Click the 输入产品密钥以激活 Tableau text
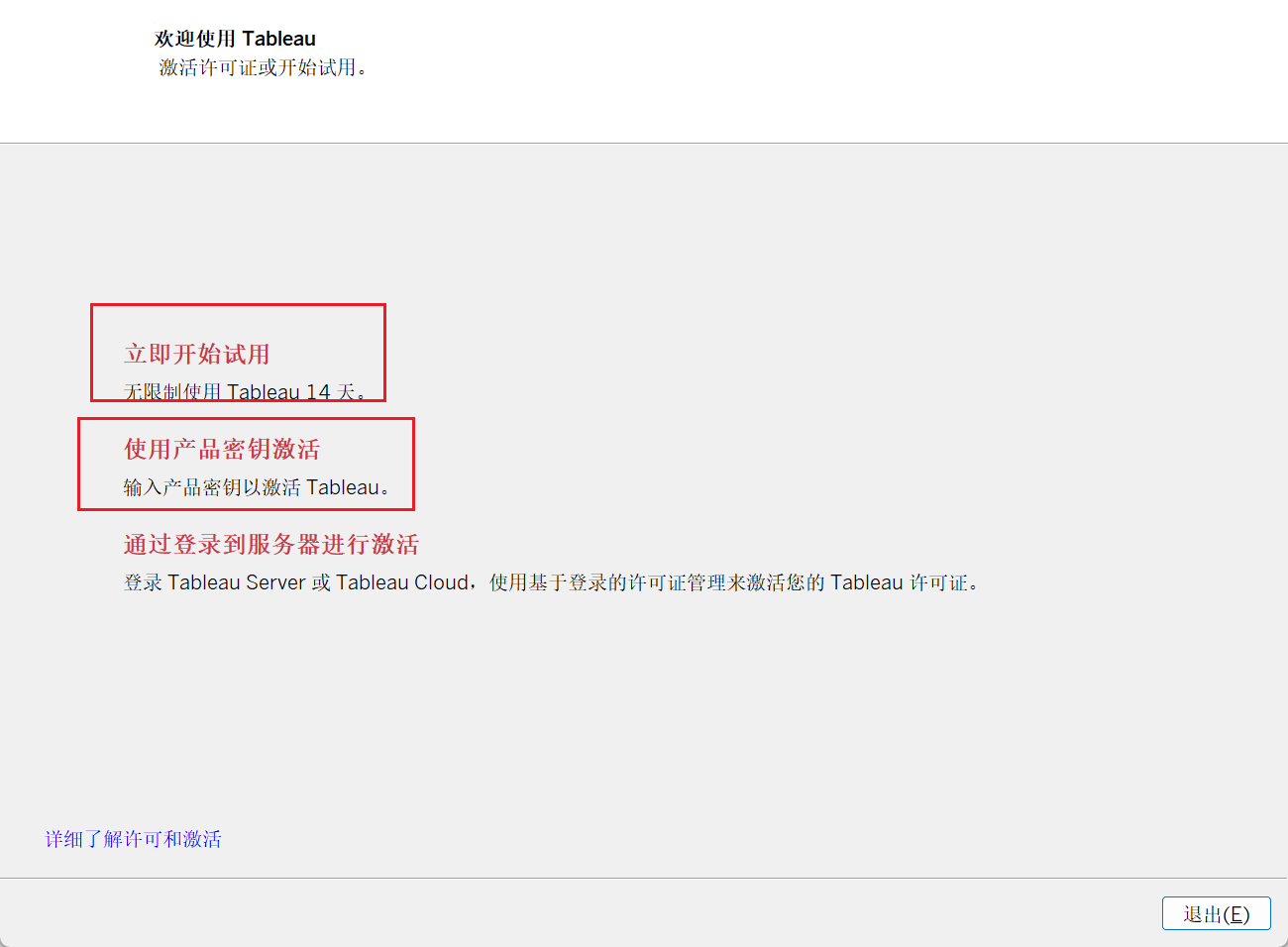Viewport: 1288px width, 947px height. pyautogui.click(x=258, y=486)
